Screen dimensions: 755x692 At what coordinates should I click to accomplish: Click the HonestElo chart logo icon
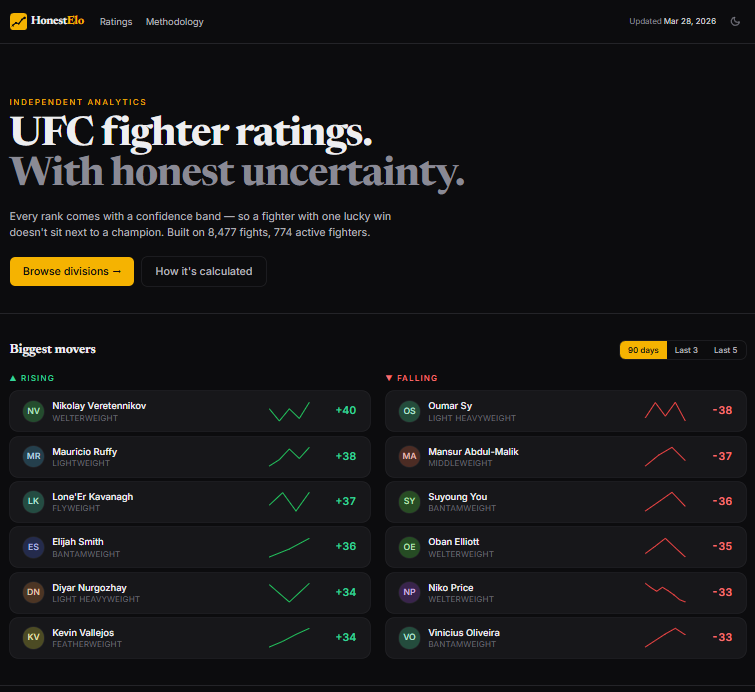click(x=18, y=21)
